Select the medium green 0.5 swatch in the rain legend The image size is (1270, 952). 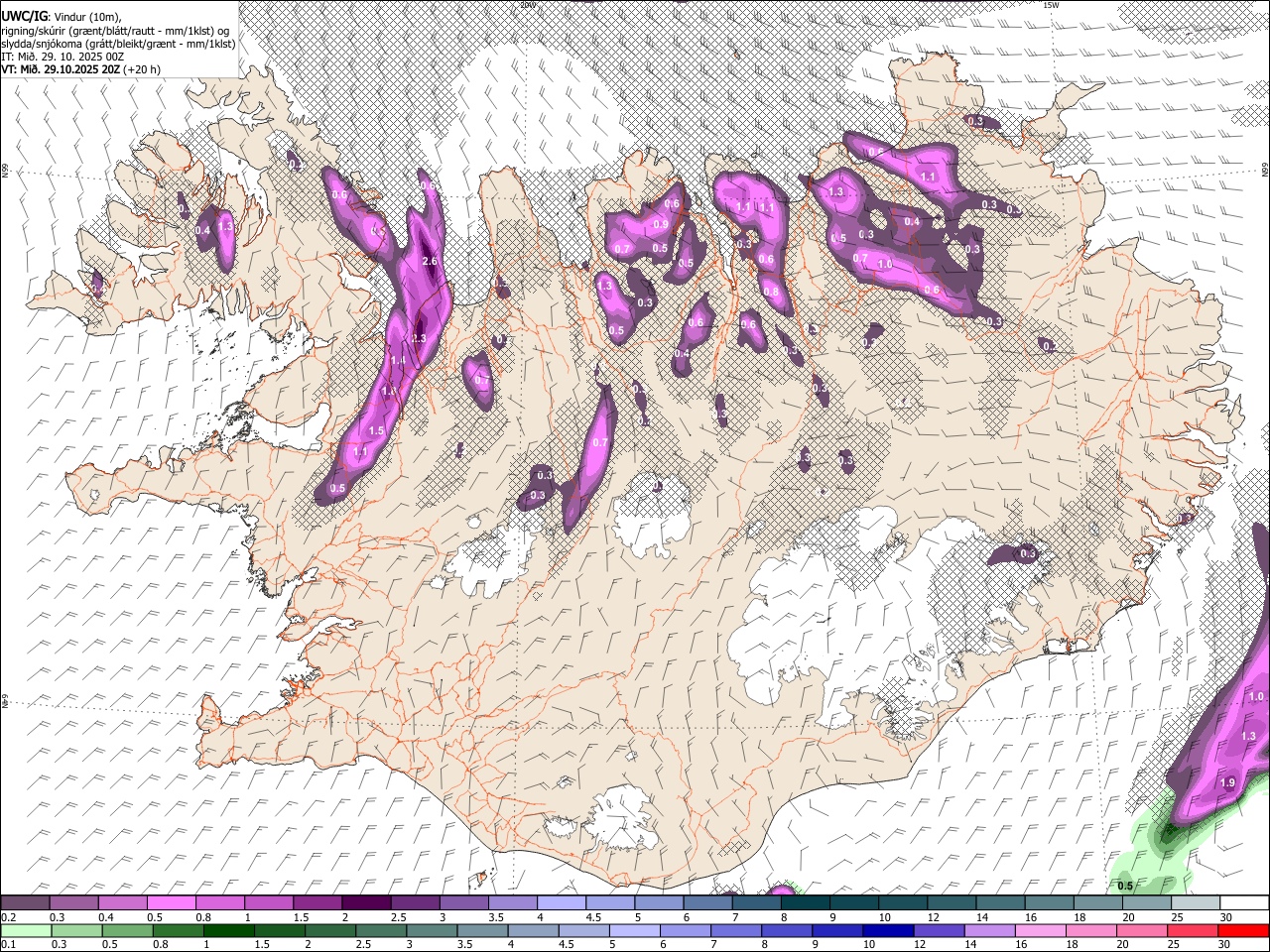point(127,930)
